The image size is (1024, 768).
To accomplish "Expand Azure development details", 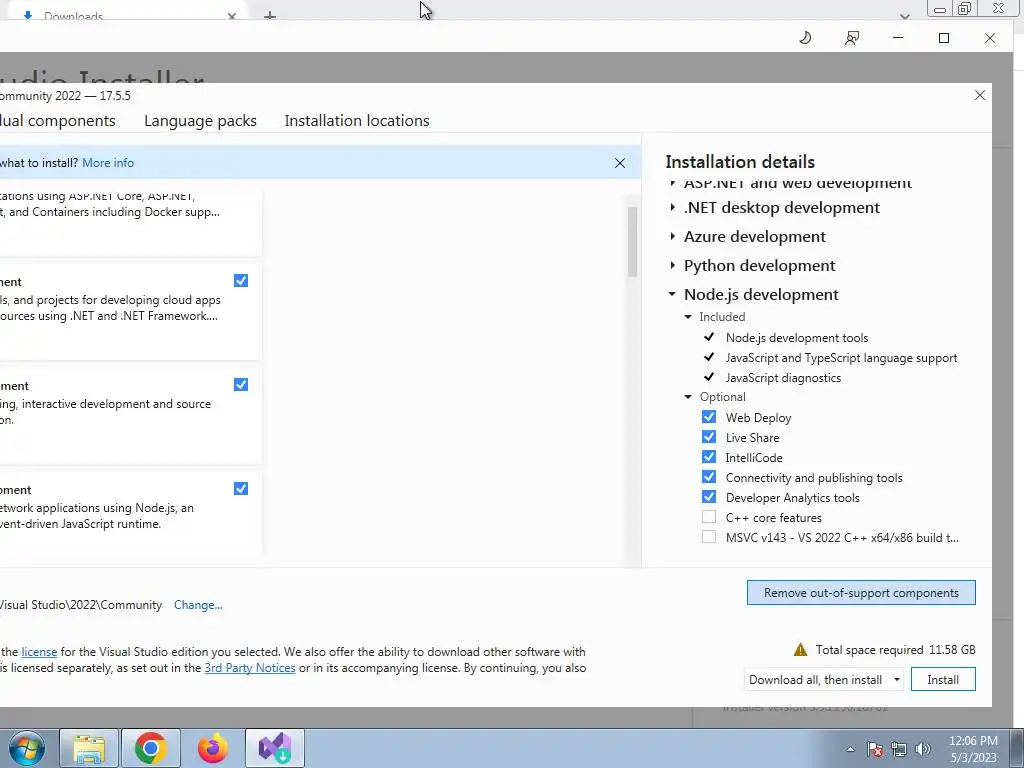I will (673, 236).
